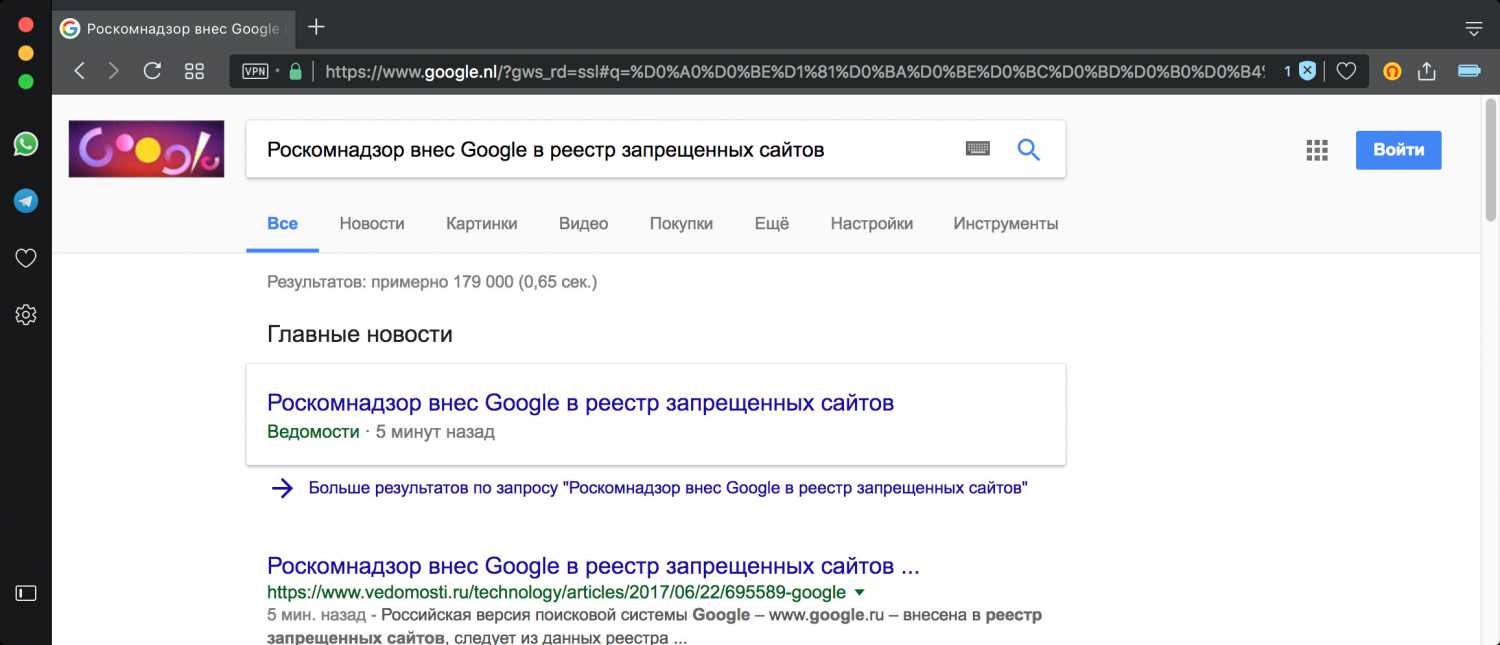Add page to bookmarks via address bar heart
This screenshot has height=645, width=1500.
point(1347,71)
